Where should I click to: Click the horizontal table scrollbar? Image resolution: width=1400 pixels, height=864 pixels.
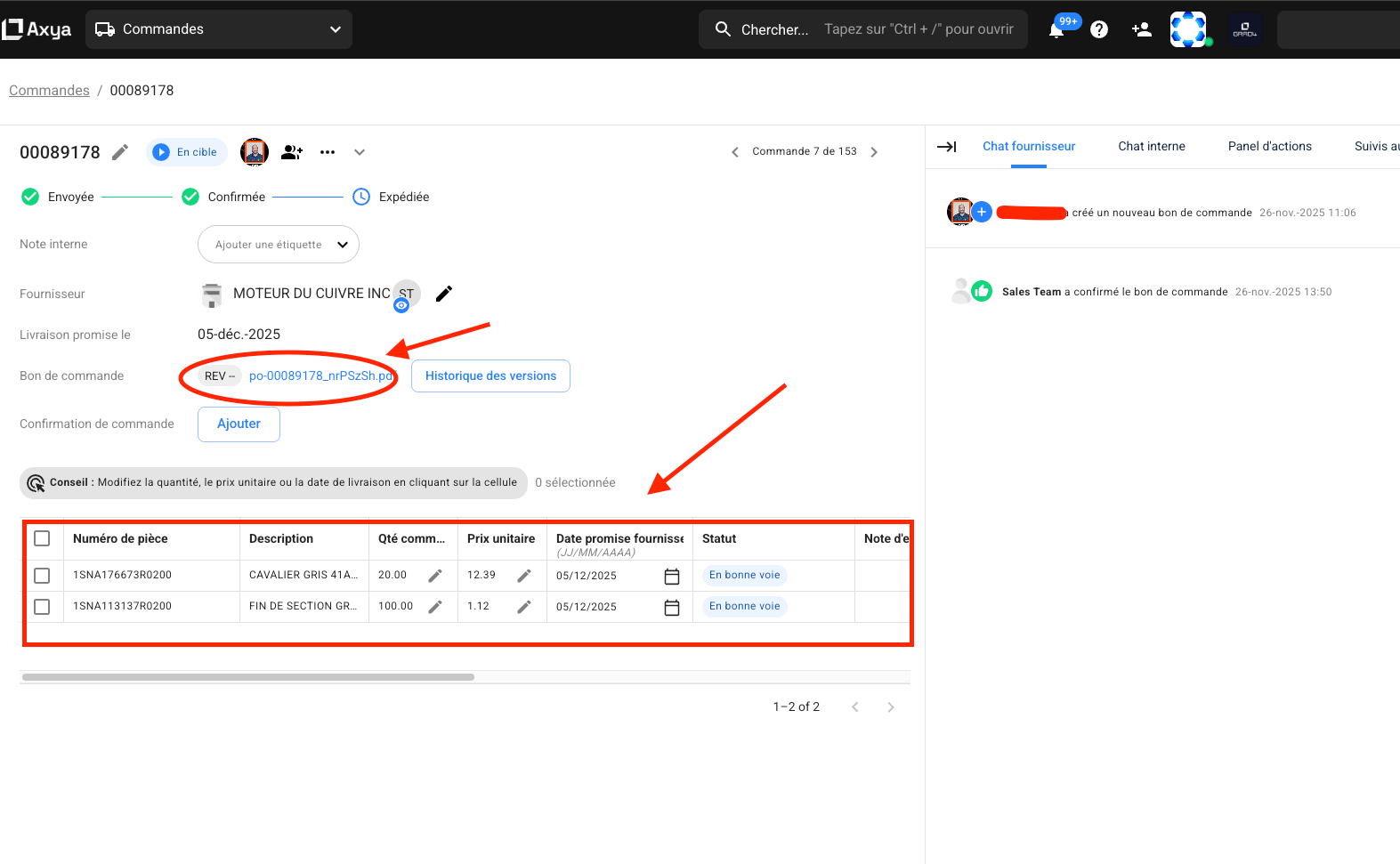coord(248,677)
